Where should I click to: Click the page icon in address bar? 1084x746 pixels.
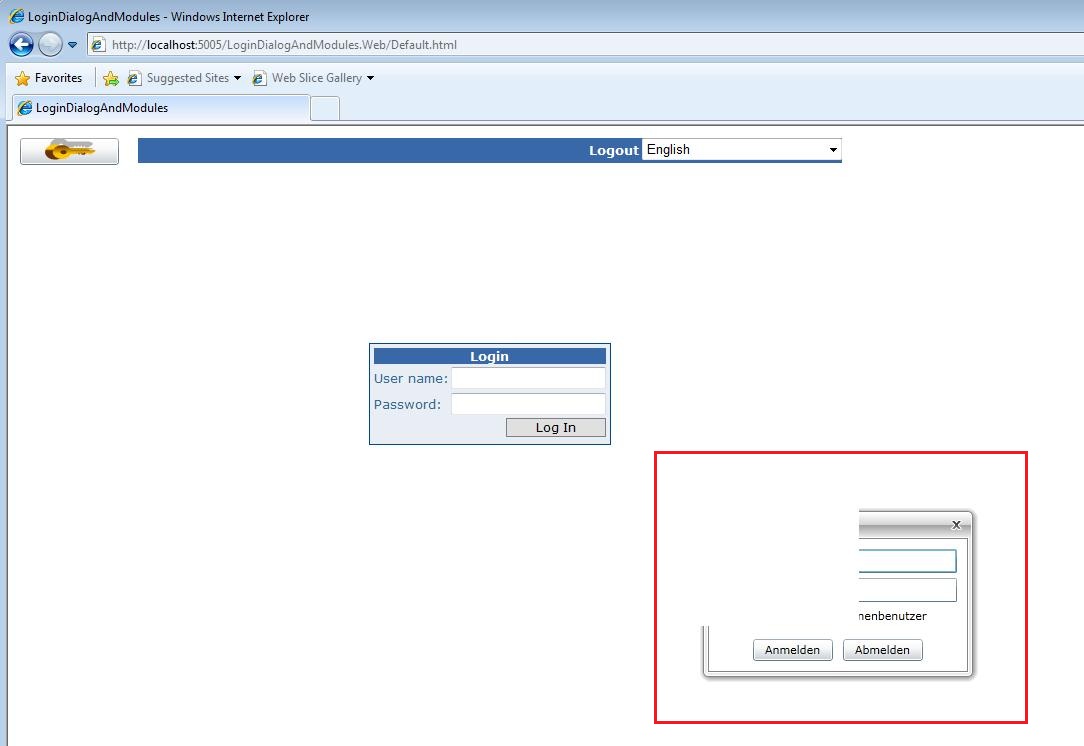click(x=98, y=45)
